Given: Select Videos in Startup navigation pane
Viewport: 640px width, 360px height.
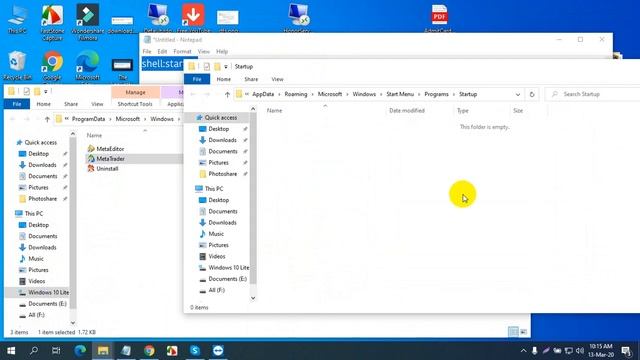Looking at the screenshot, I should tap(217, 256).
